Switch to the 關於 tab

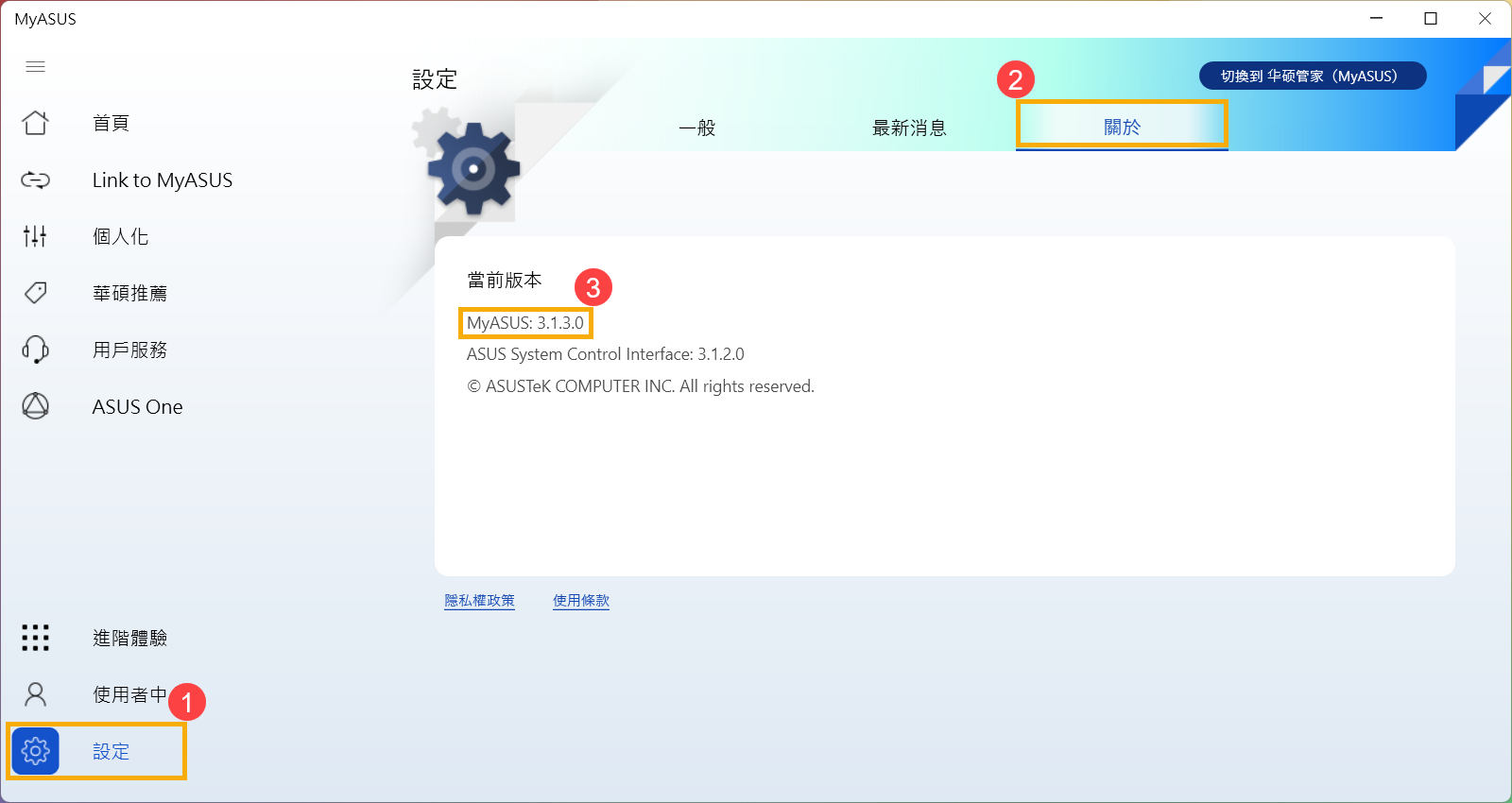click(1122, 127)
